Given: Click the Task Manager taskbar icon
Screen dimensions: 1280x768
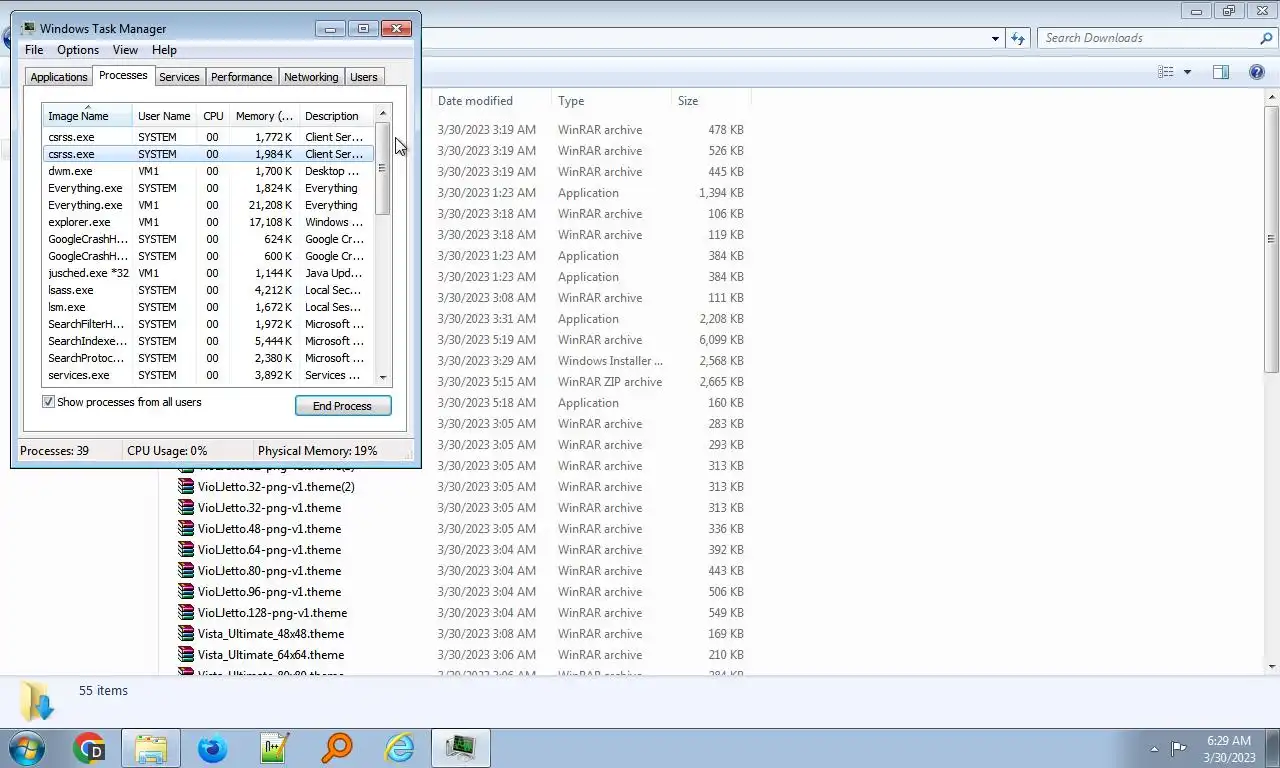Looking at the screenshot, I should (x=461, y=748).
